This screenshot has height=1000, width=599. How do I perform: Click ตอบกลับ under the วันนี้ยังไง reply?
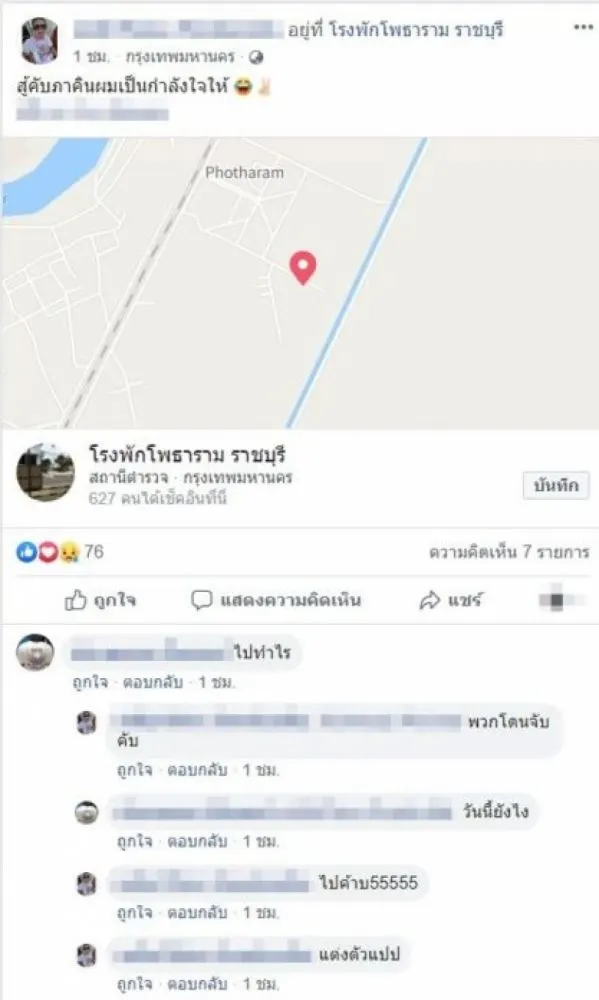point(197,842)
